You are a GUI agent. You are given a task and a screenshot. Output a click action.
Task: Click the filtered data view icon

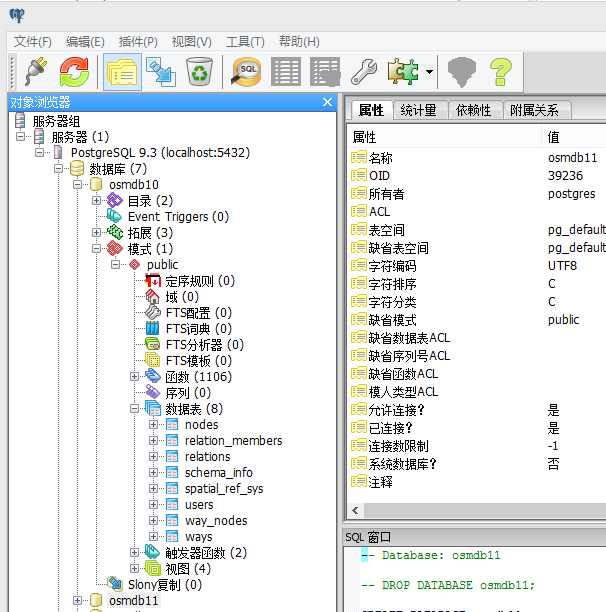(325, 71)
